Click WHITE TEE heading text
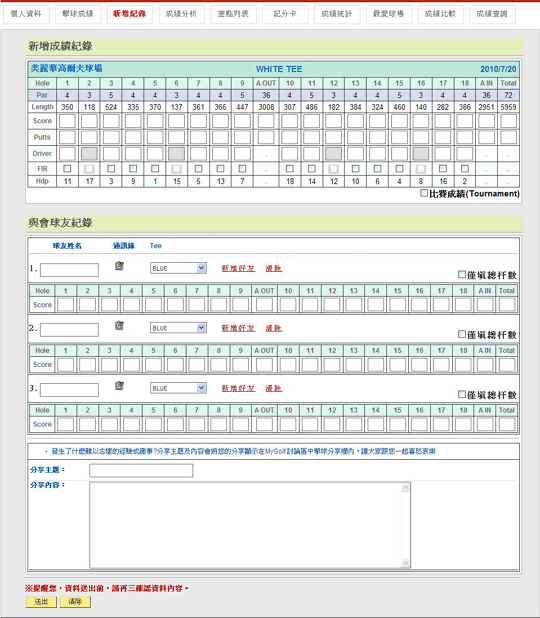Image resolution: width=540 pixels, height=618 pixels. [279, 69]
